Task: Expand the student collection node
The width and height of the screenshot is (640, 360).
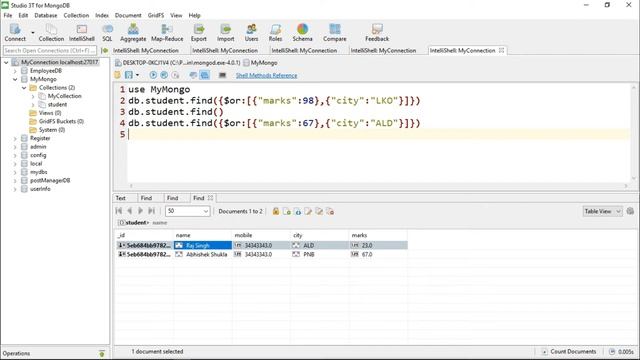Action: [33, 105]
